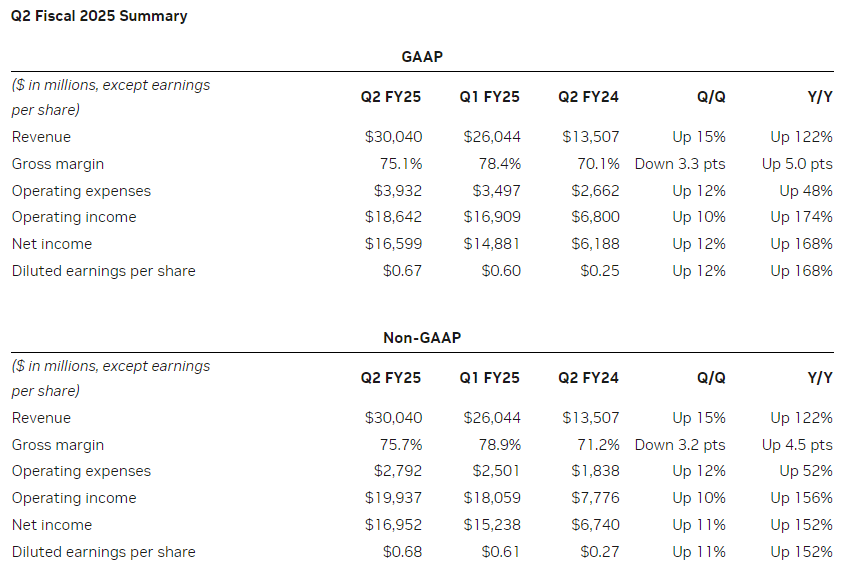Click GAAP gross margin 75.1% cell

pyautogui.click(x=401, y=164)
